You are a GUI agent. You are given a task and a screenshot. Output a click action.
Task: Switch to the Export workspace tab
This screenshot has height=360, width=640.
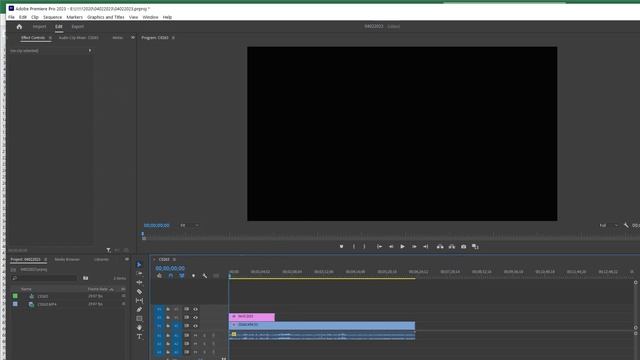point(78,27)
